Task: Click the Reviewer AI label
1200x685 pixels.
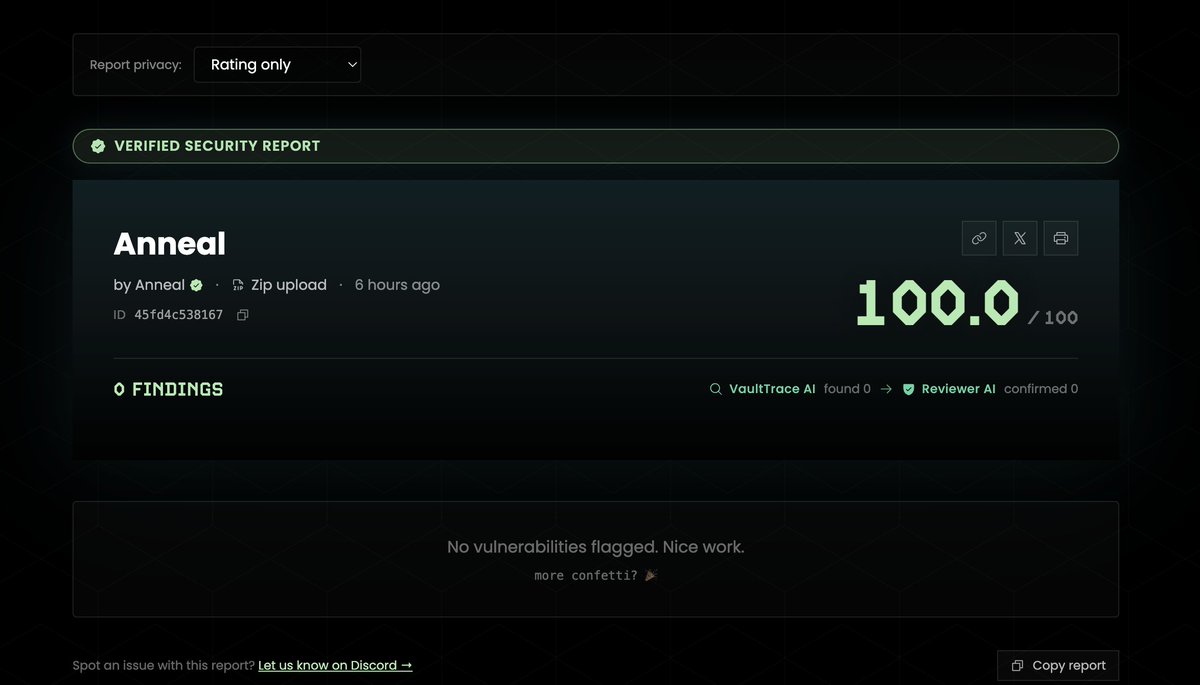Action: coord(958,389)
